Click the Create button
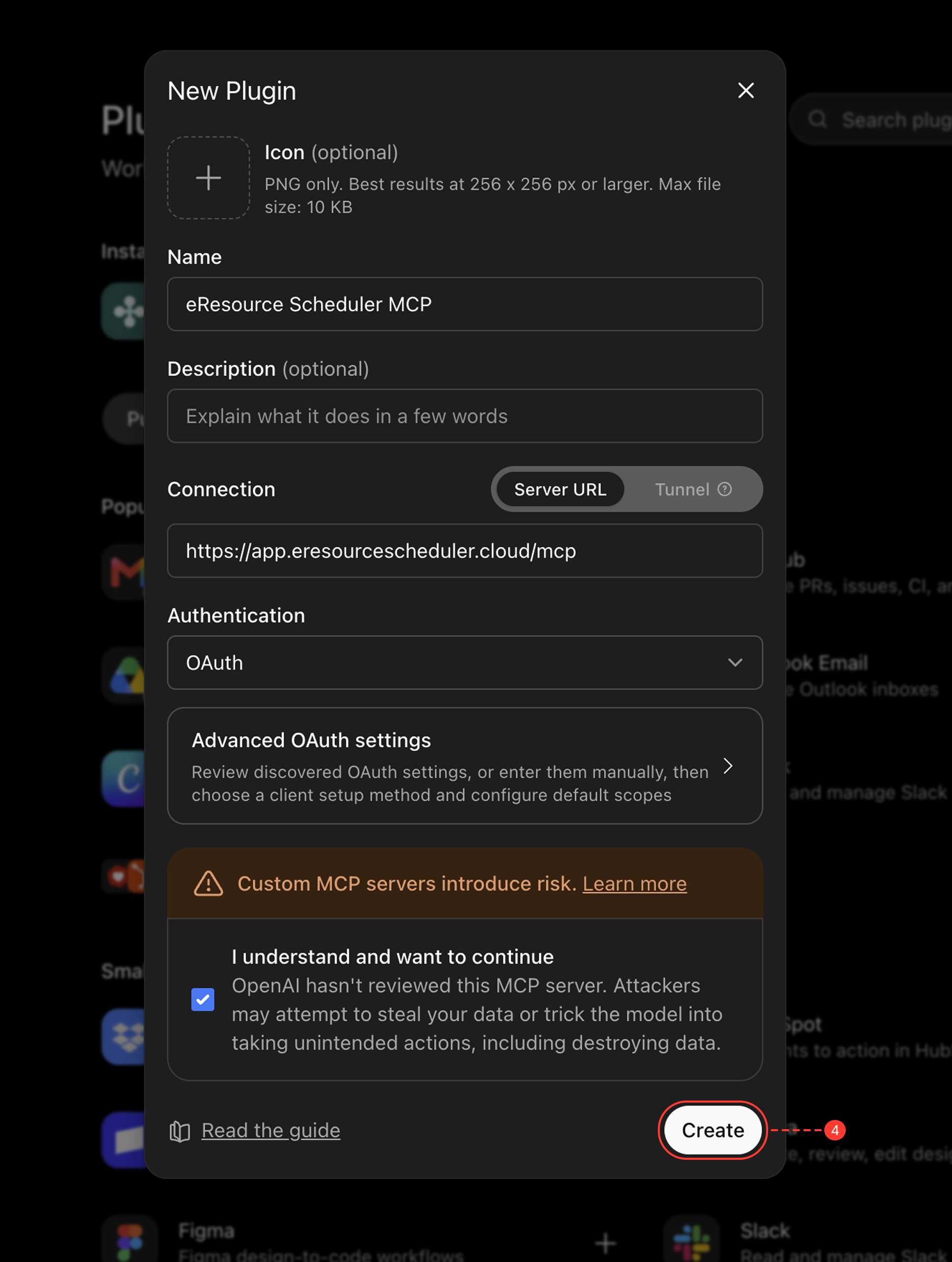The height and width of the screenshot is (1262, 952). click(x=712, y=1130)
